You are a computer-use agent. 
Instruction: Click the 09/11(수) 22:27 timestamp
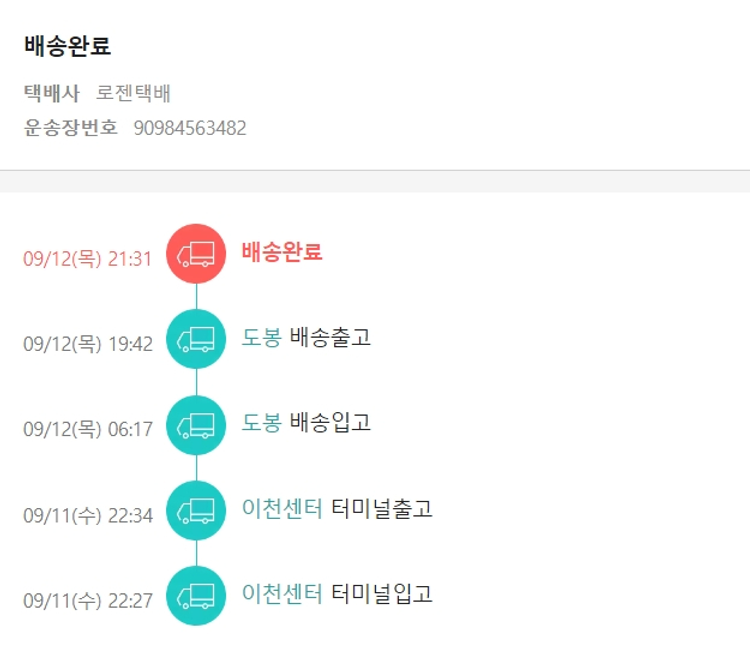[88, 601]
